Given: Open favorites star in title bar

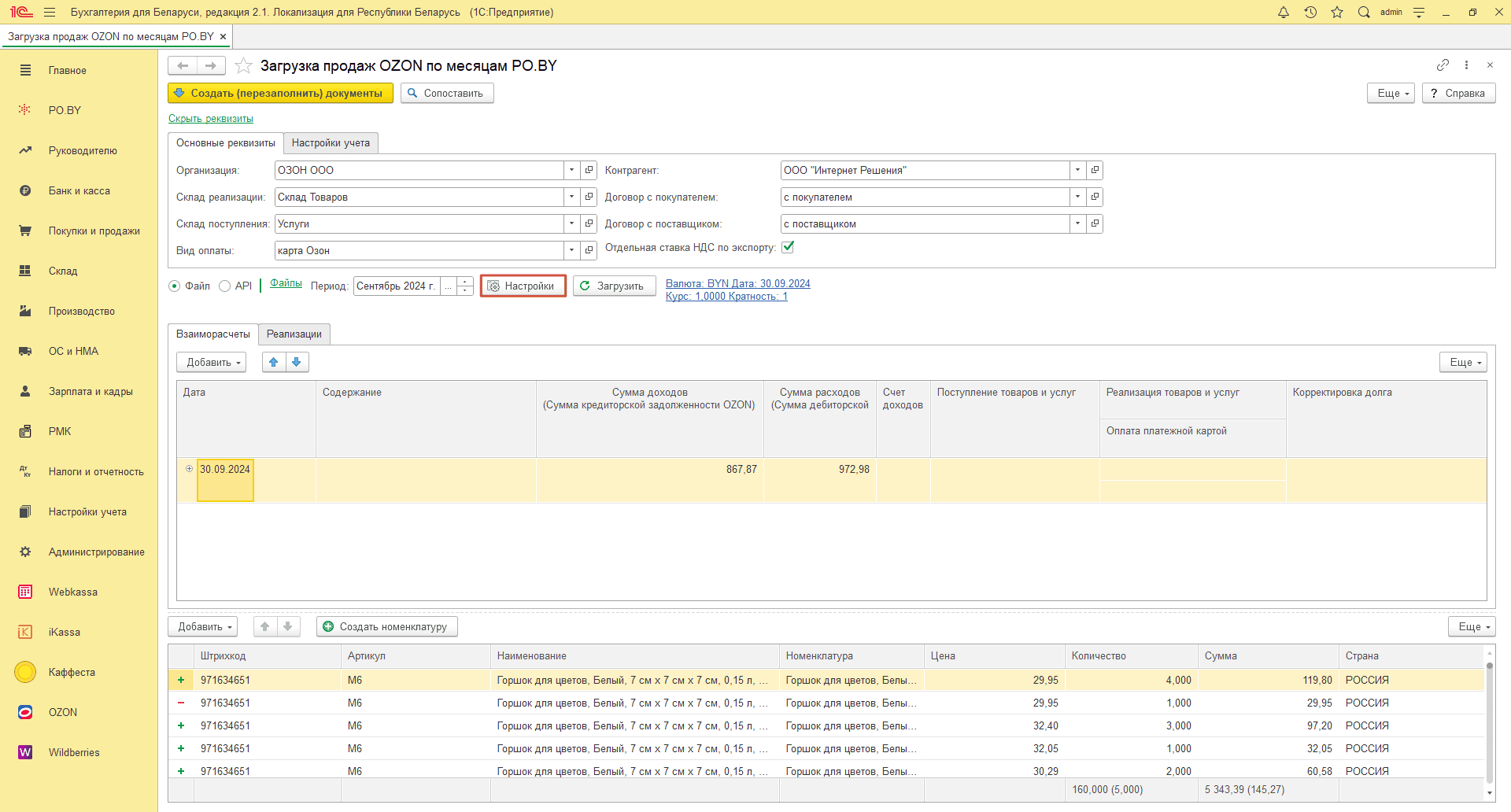Looking at the screenshot, I should point(1337,12).
